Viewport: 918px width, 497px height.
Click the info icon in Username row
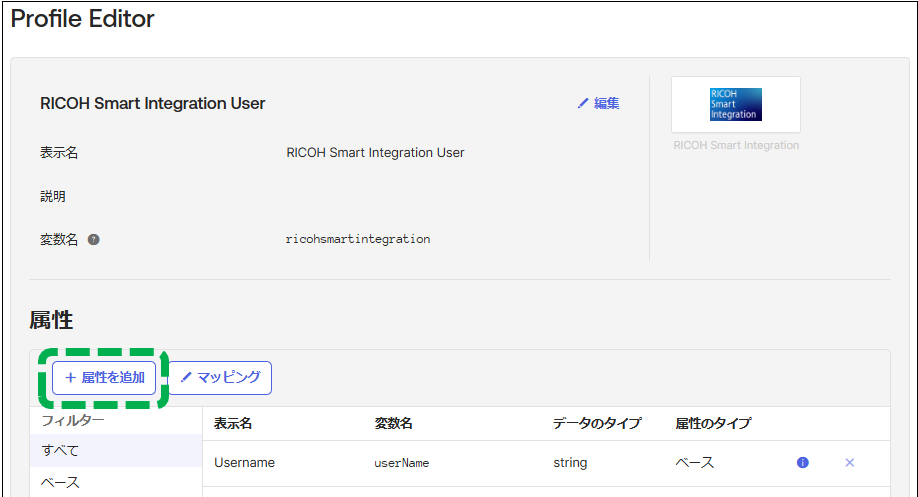(803, 462)
